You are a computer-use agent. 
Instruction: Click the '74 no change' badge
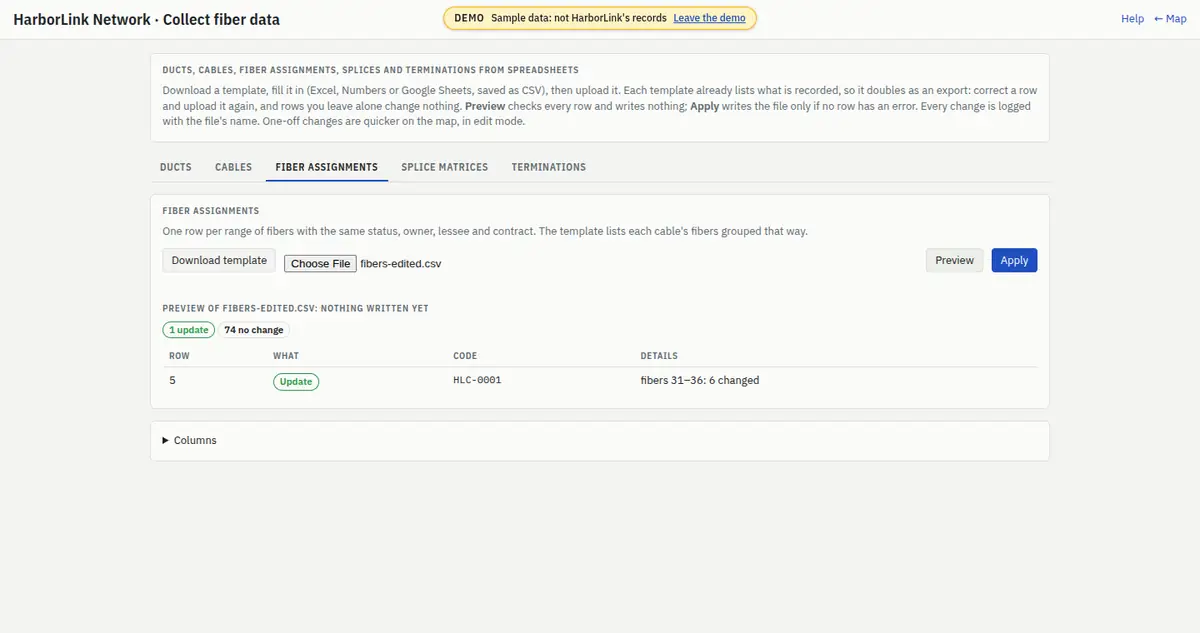point(254,329)
